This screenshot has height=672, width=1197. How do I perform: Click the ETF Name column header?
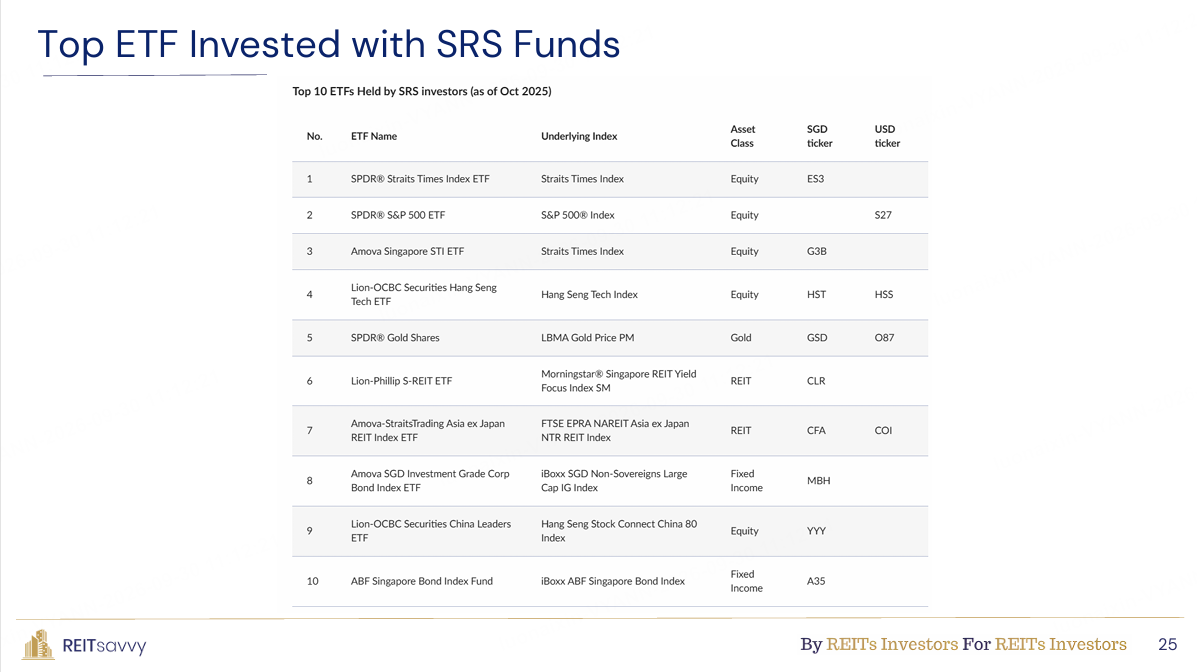pyautogui.click(x=374, y=136)
